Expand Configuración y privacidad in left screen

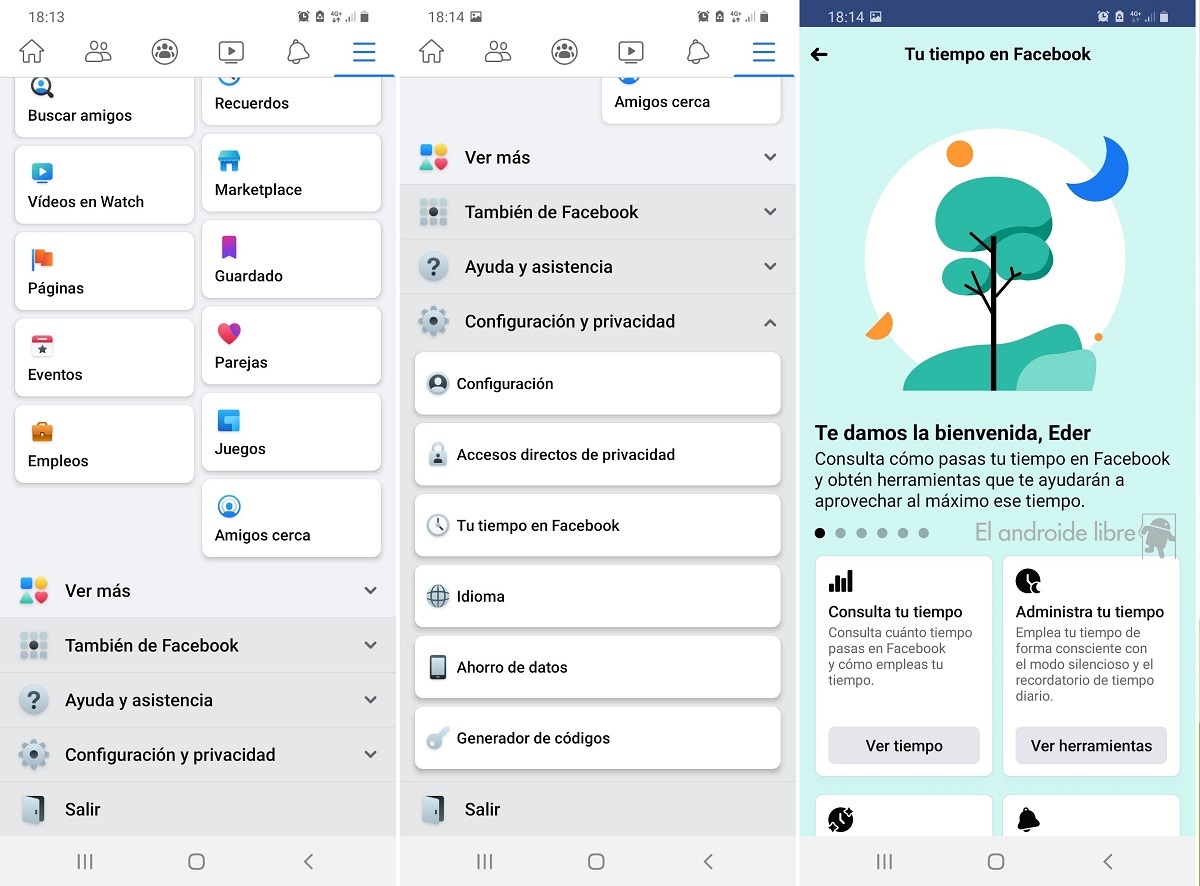198,755
